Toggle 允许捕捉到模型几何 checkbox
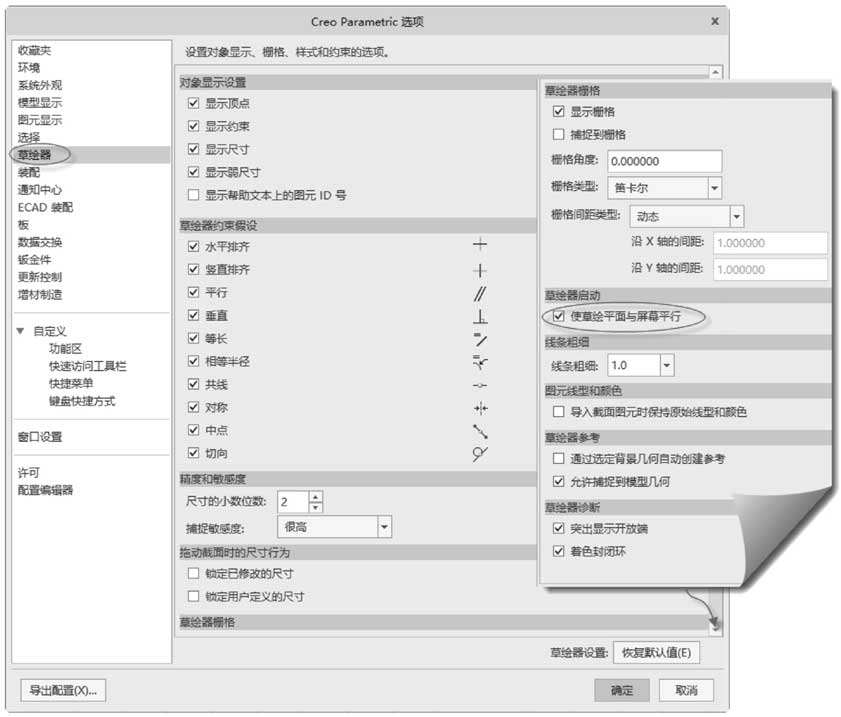The height and width of the screenshot is (717, 841). pyautogui.click(x=558, y=482)
